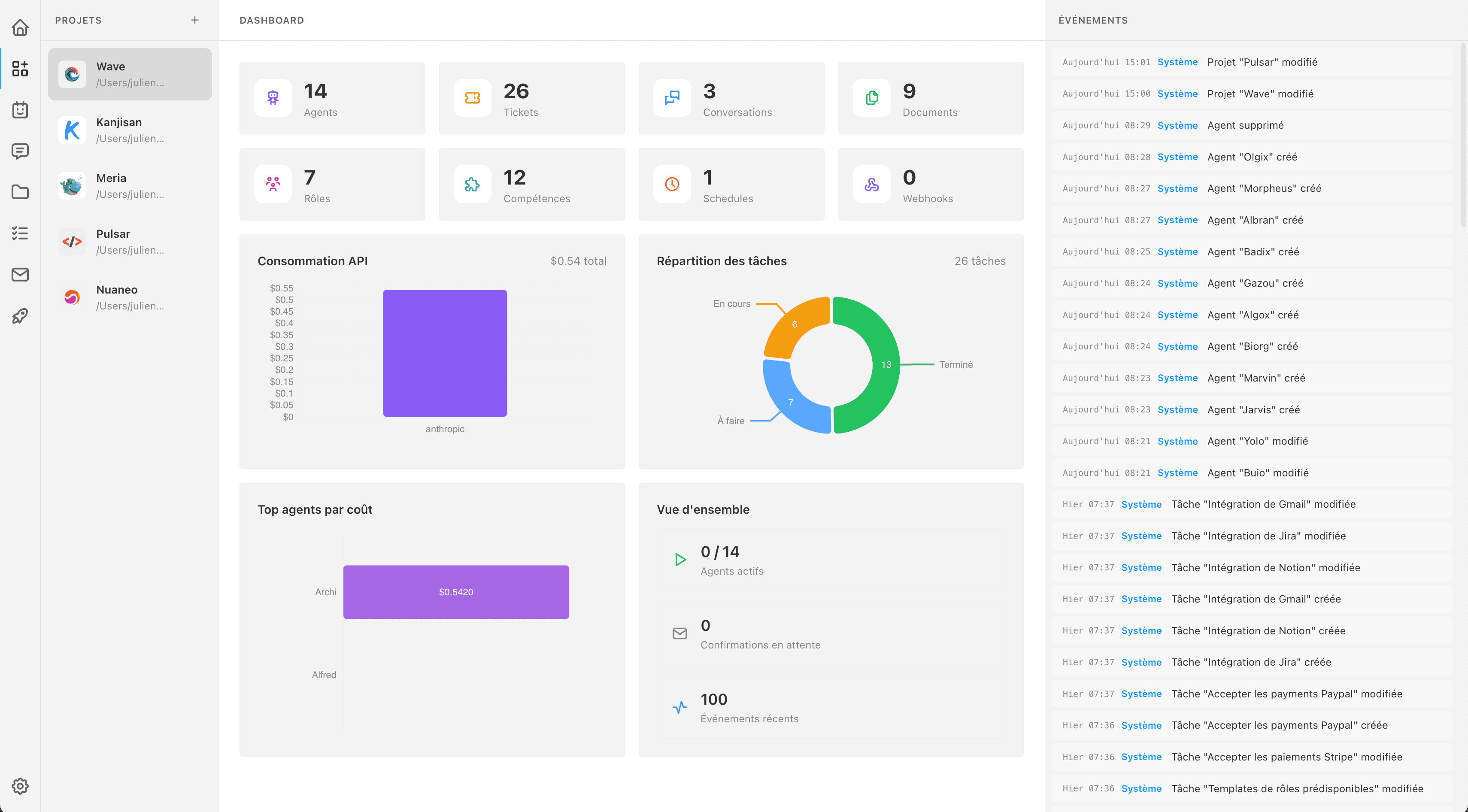Open the mail envelope icon in sidebar

(x=20, y=275)
